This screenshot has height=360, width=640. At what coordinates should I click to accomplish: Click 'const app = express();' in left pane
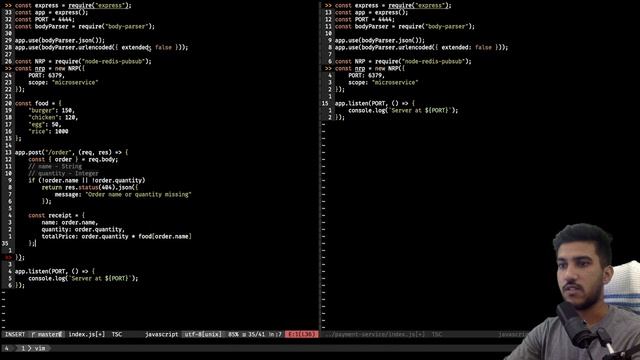click(x=51, y=13)
